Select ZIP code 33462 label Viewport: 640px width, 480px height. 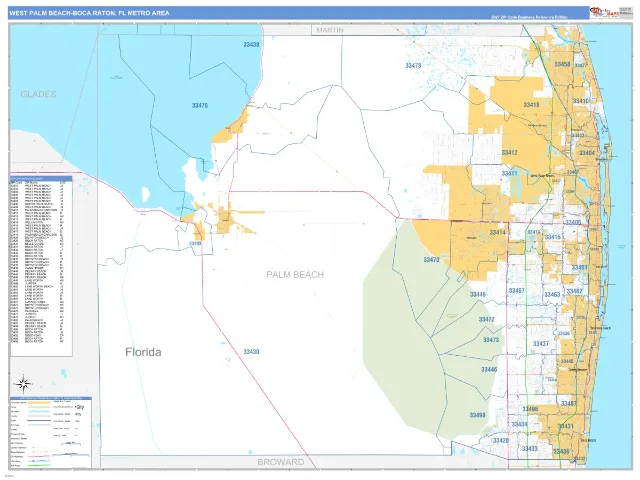click(574, 291)
